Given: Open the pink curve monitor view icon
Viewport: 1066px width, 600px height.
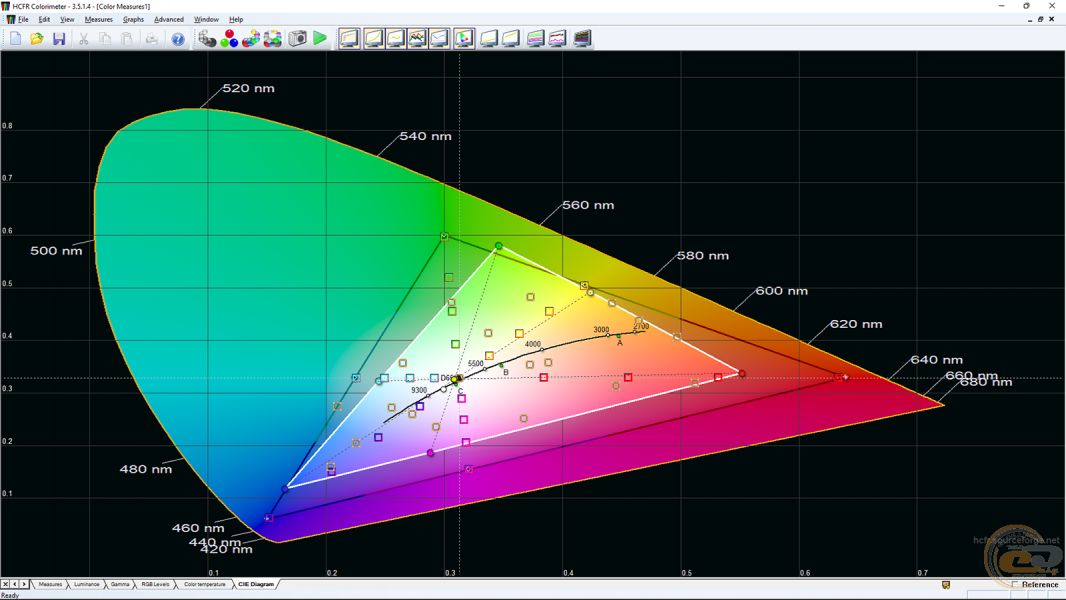Looking at the screenshot, I should coord(557,39).
